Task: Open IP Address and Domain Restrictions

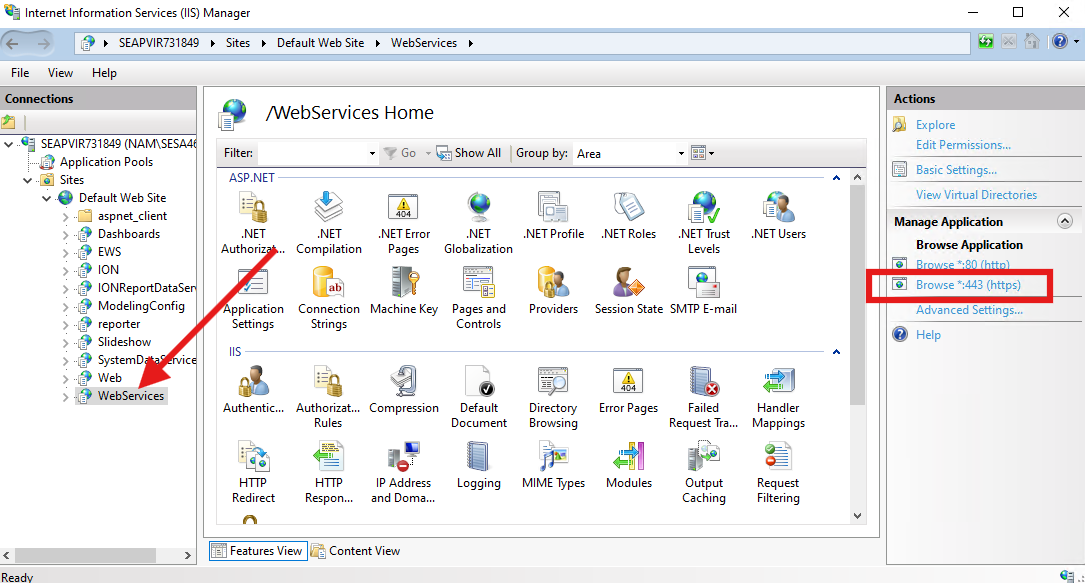Action: pyautogui.click(x=403, y=472)
